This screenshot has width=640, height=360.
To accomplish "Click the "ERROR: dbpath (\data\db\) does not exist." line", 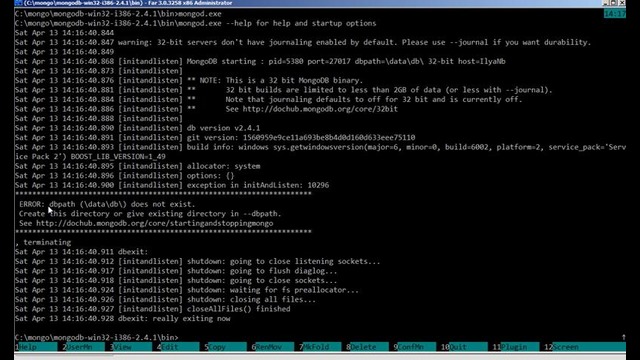I will 107,204.
